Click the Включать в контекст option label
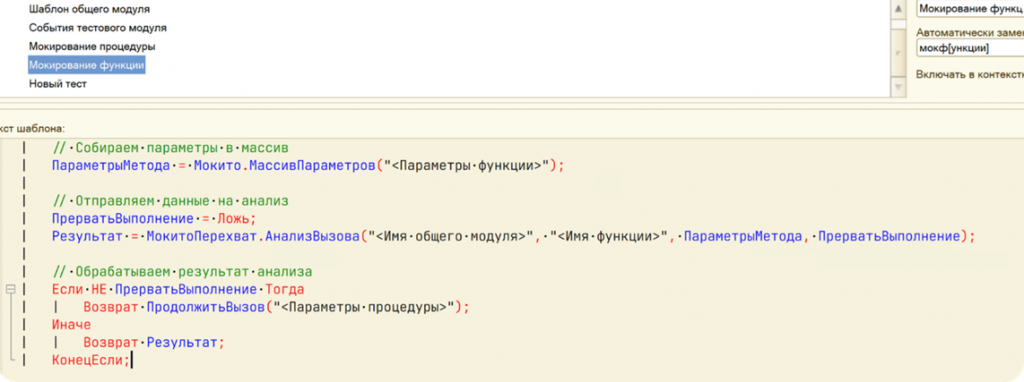Screen dimensions: 1024x382 tap(970, 74)
